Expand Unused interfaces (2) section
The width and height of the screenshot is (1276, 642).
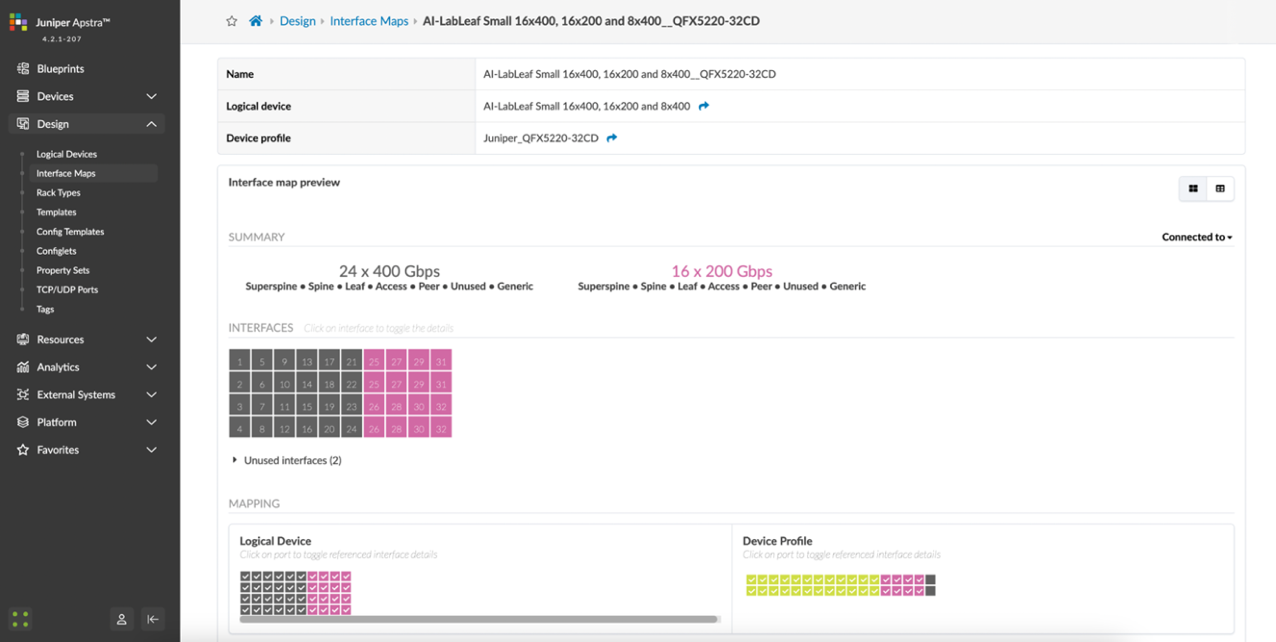[236, 460]
